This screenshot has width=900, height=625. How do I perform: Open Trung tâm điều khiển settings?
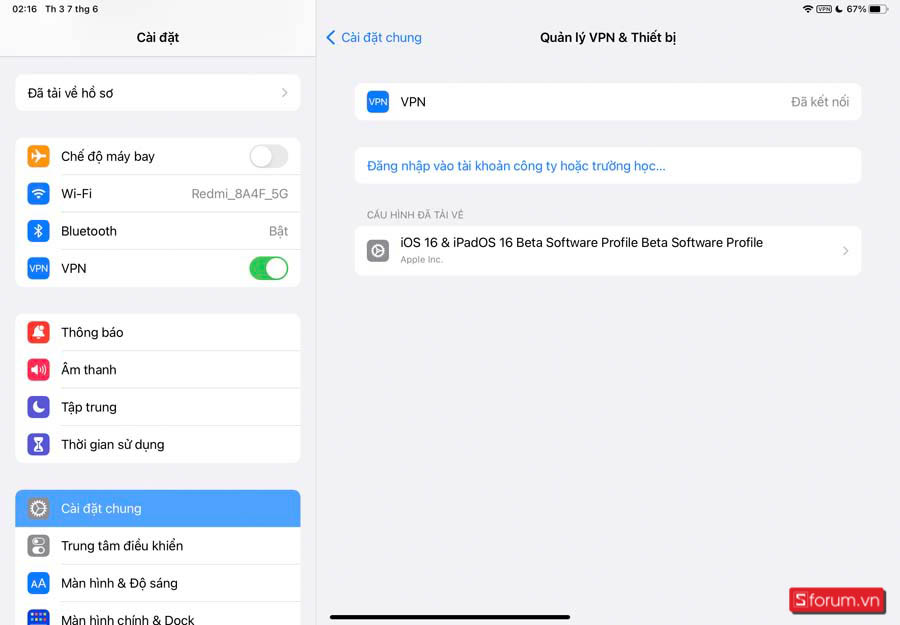click(x=158, y=546)
